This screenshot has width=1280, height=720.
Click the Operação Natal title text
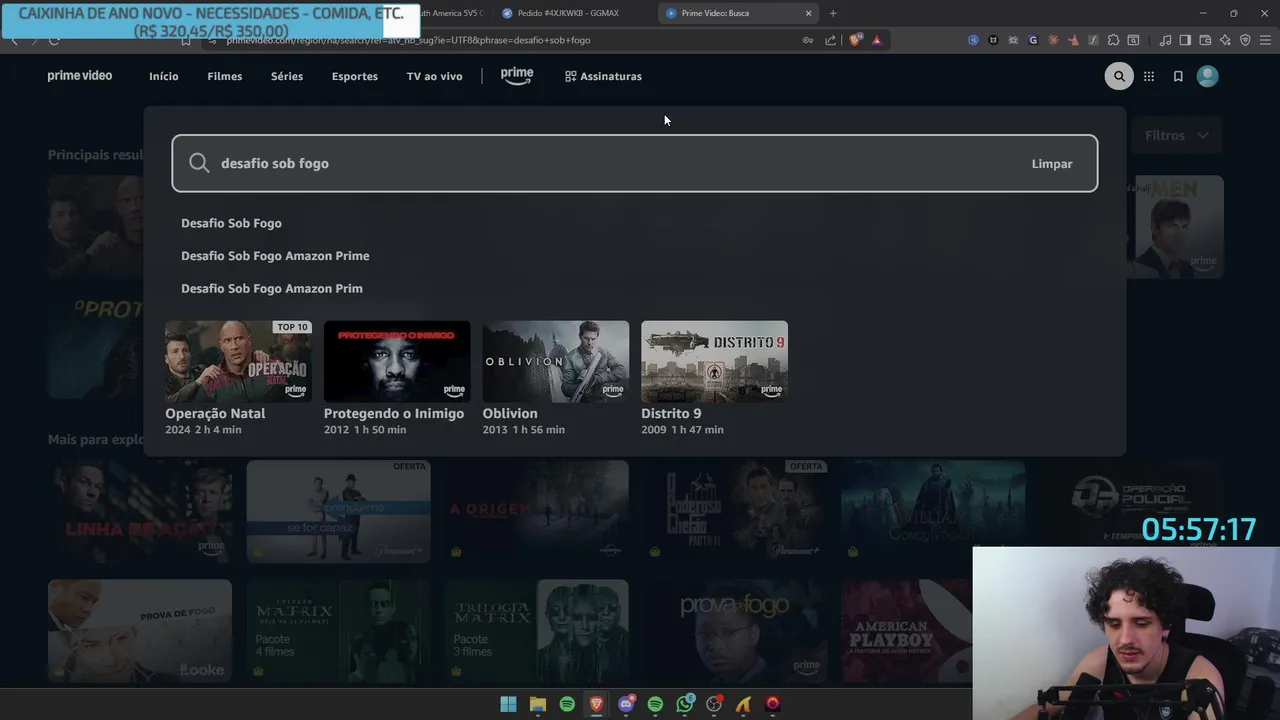pyautogui.click(x=215, y=413)
